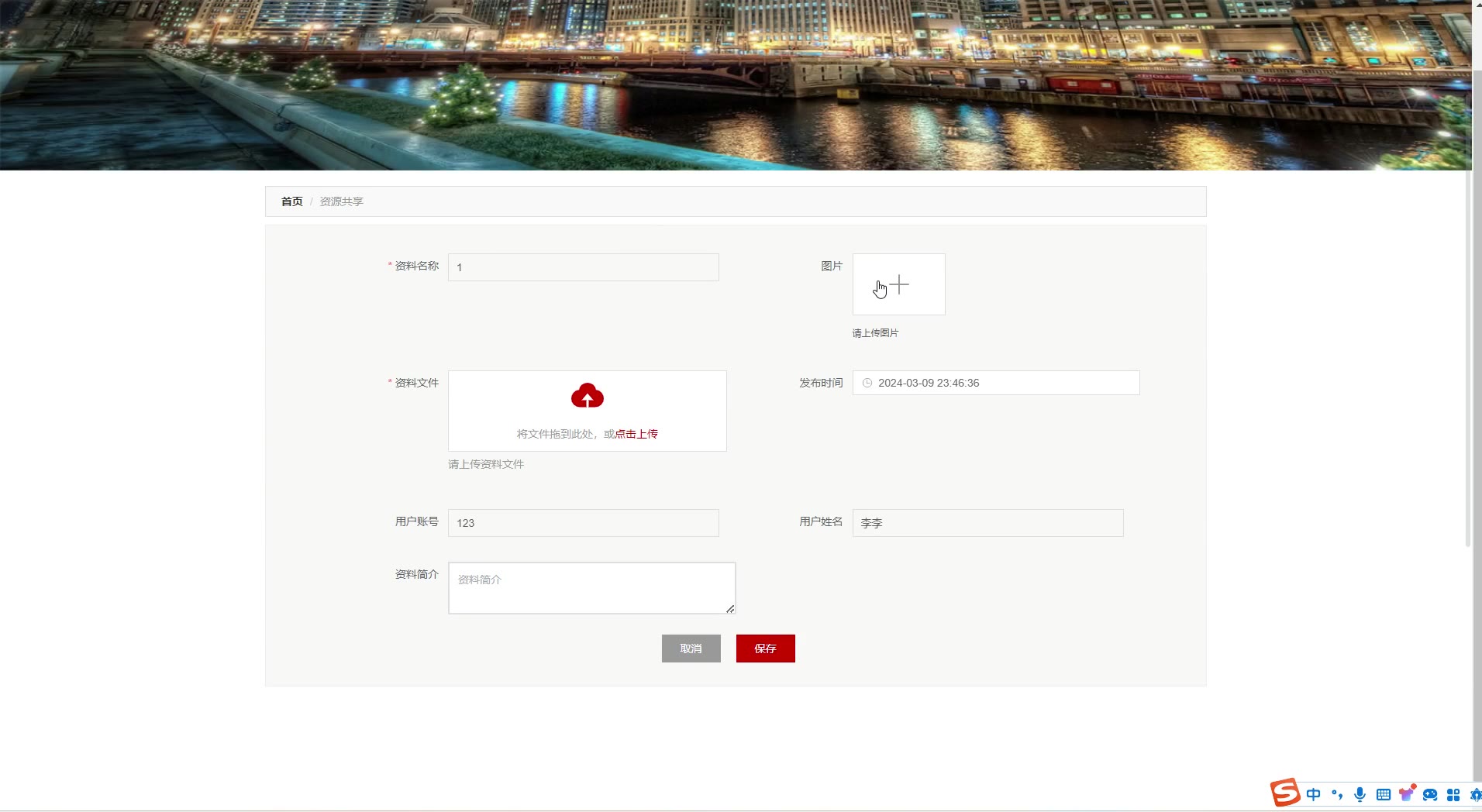Click the 请上传图片 hint text

point(875,333)
